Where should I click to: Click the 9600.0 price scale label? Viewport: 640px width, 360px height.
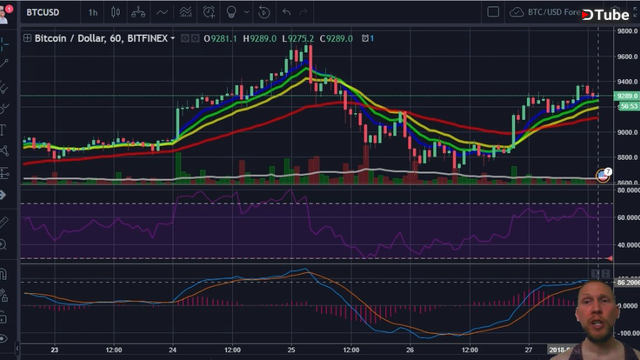(627, 57)
